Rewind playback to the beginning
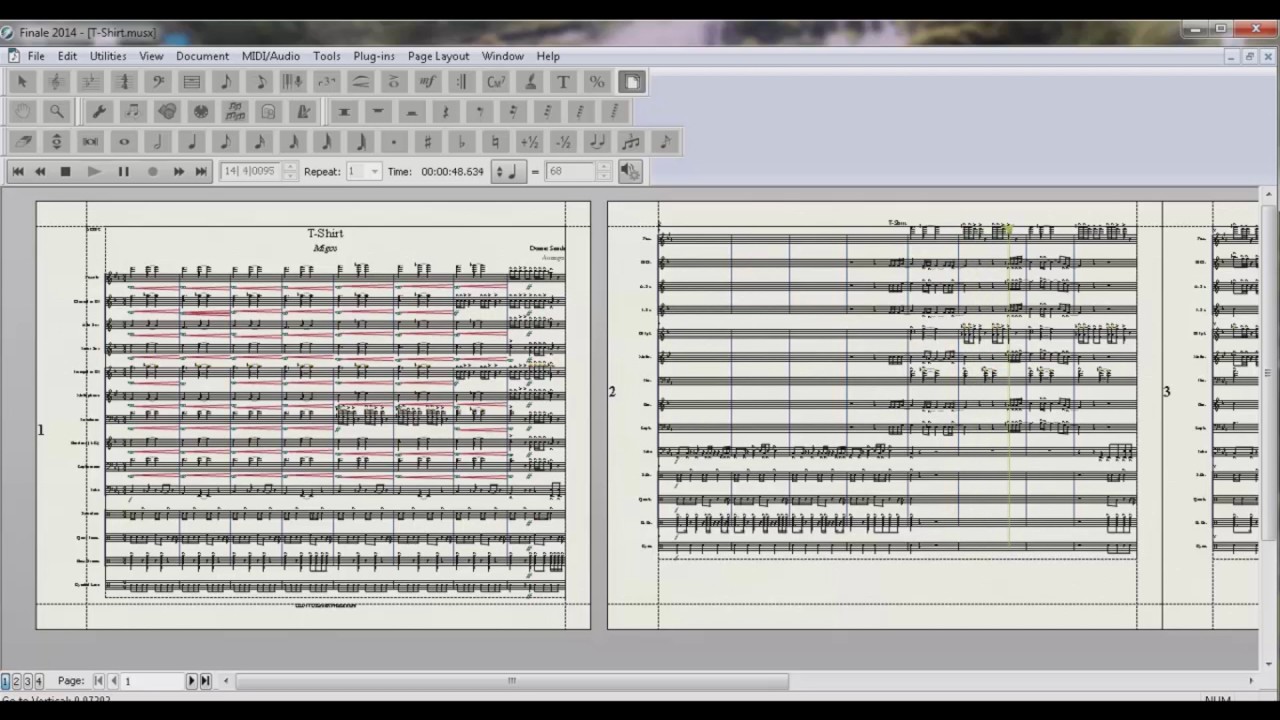The image size is (1280, 720). click(18, 172)
